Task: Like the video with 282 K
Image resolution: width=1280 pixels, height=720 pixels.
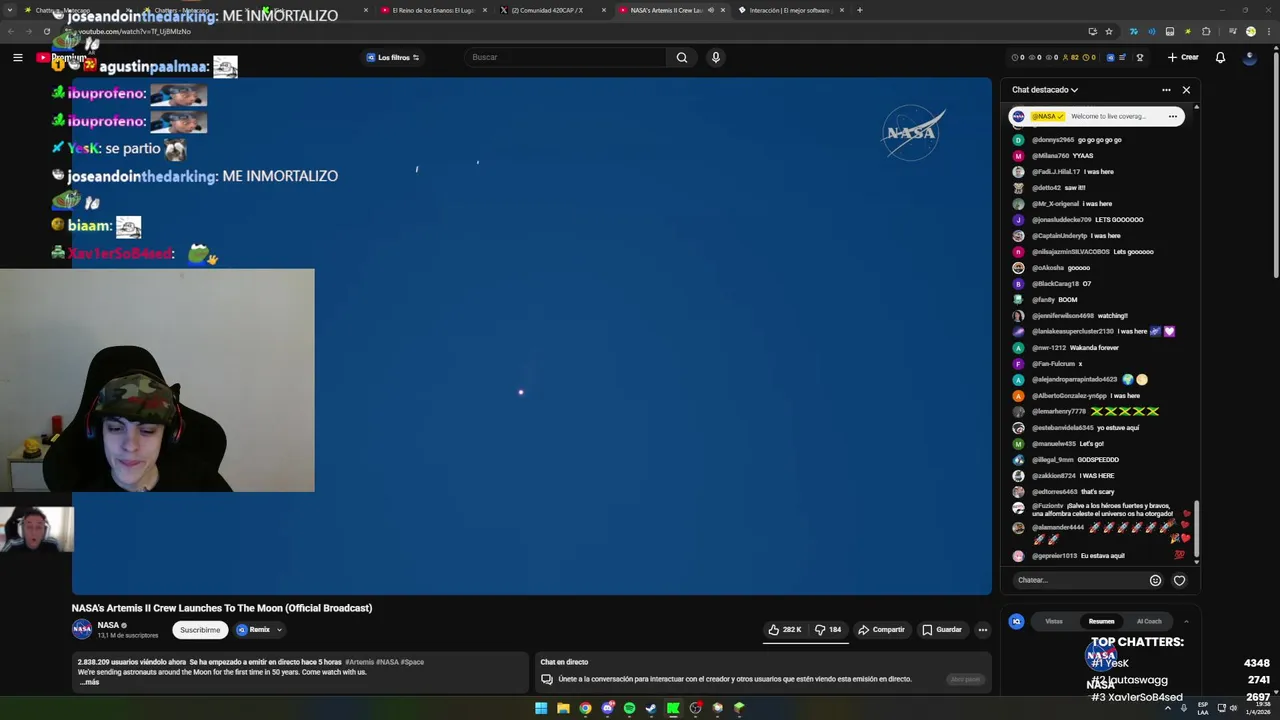Action: point(784,630)
